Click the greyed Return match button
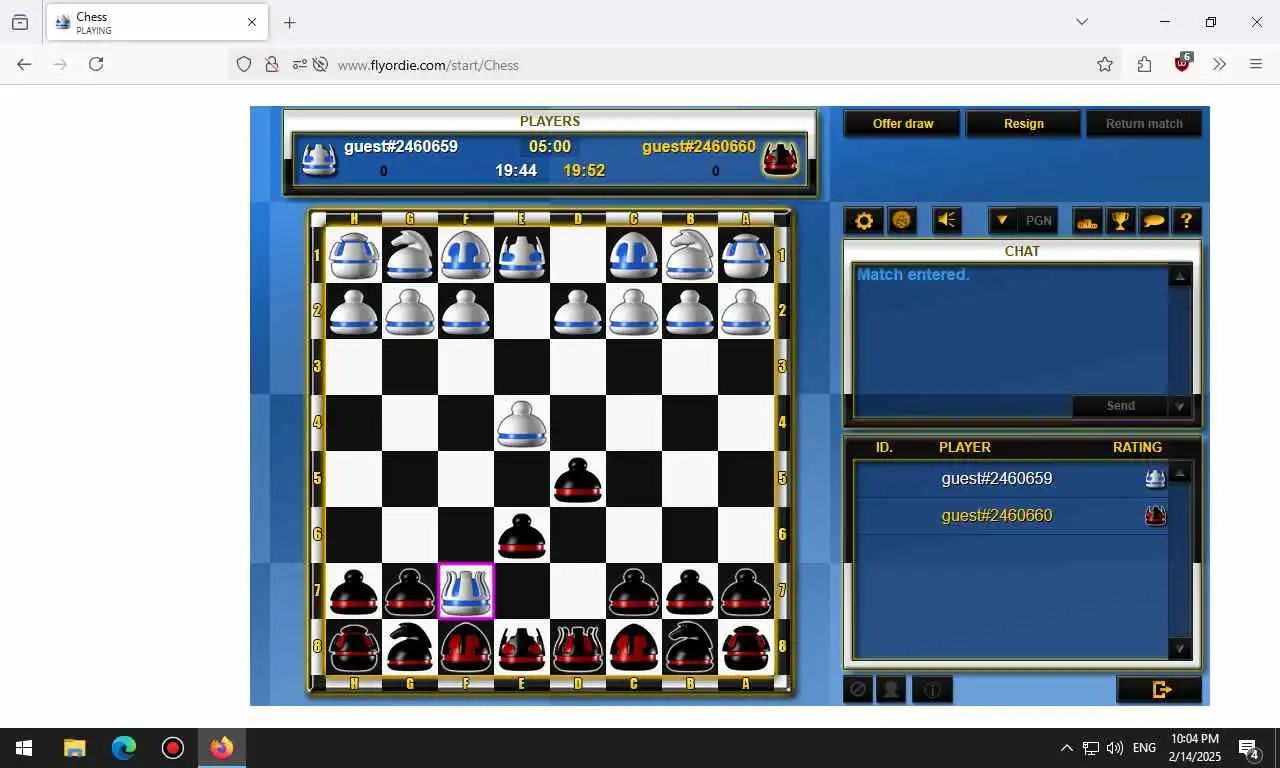Image resolution: width=1280 pixels, height=768 pixels. coord(1144,124)
